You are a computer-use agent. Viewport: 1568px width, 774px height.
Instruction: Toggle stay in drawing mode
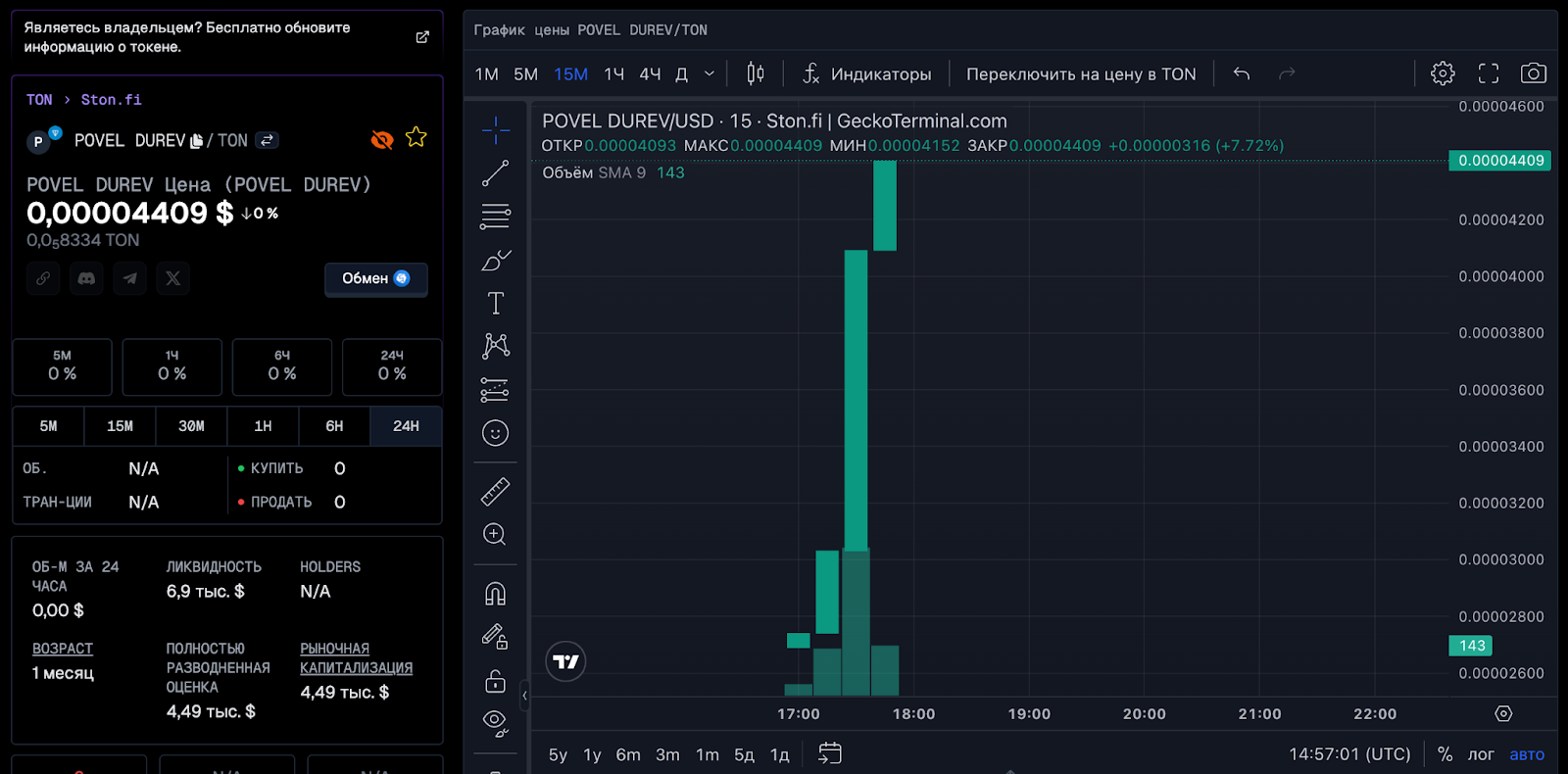pyautogui.click(x=496, y=637)
